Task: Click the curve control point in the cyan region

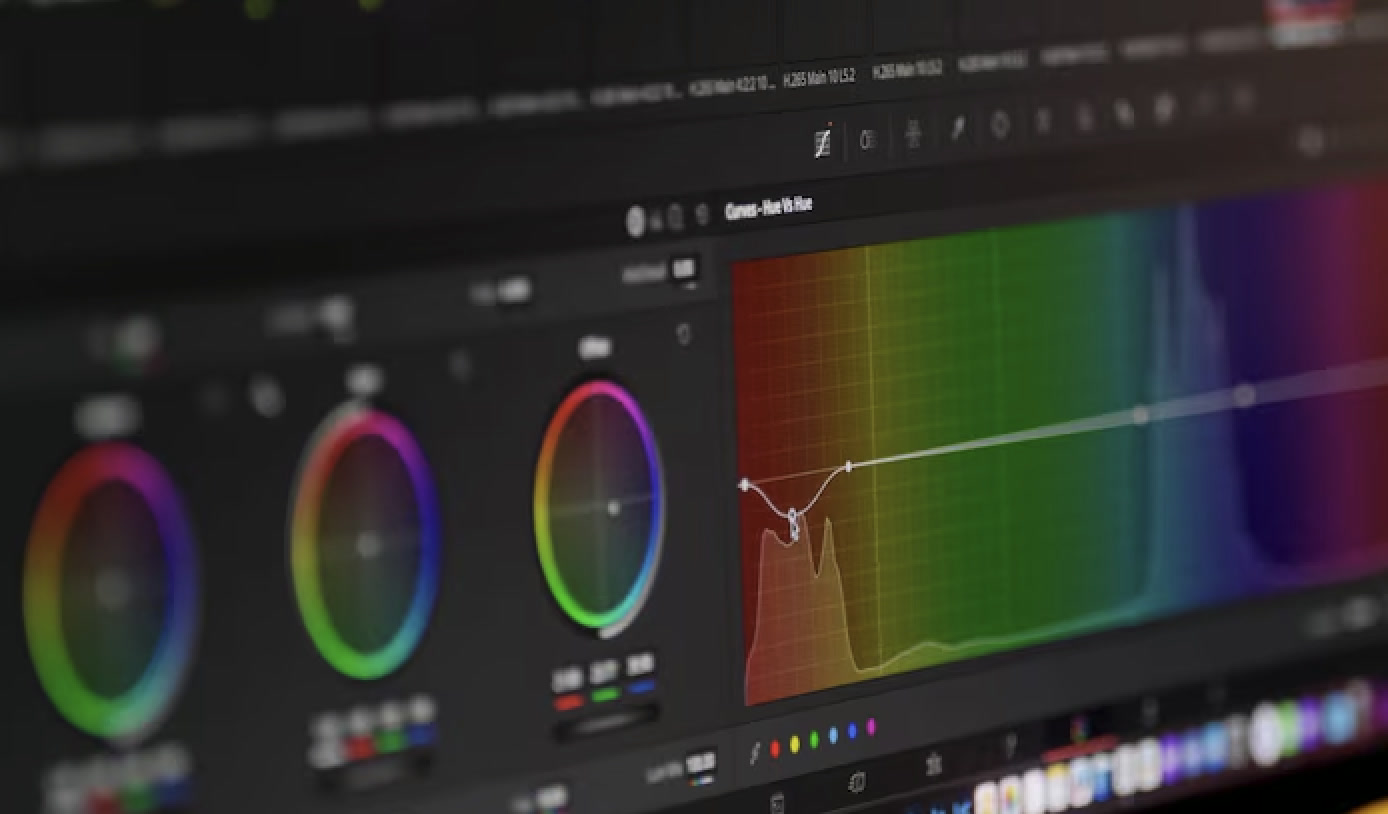Action: pos(1140,413)
